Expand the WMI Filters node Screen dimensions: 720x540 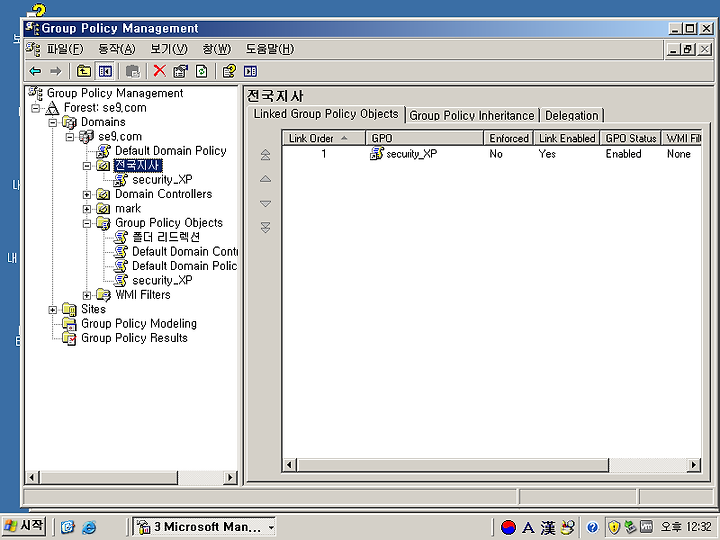tap(87, 295)
